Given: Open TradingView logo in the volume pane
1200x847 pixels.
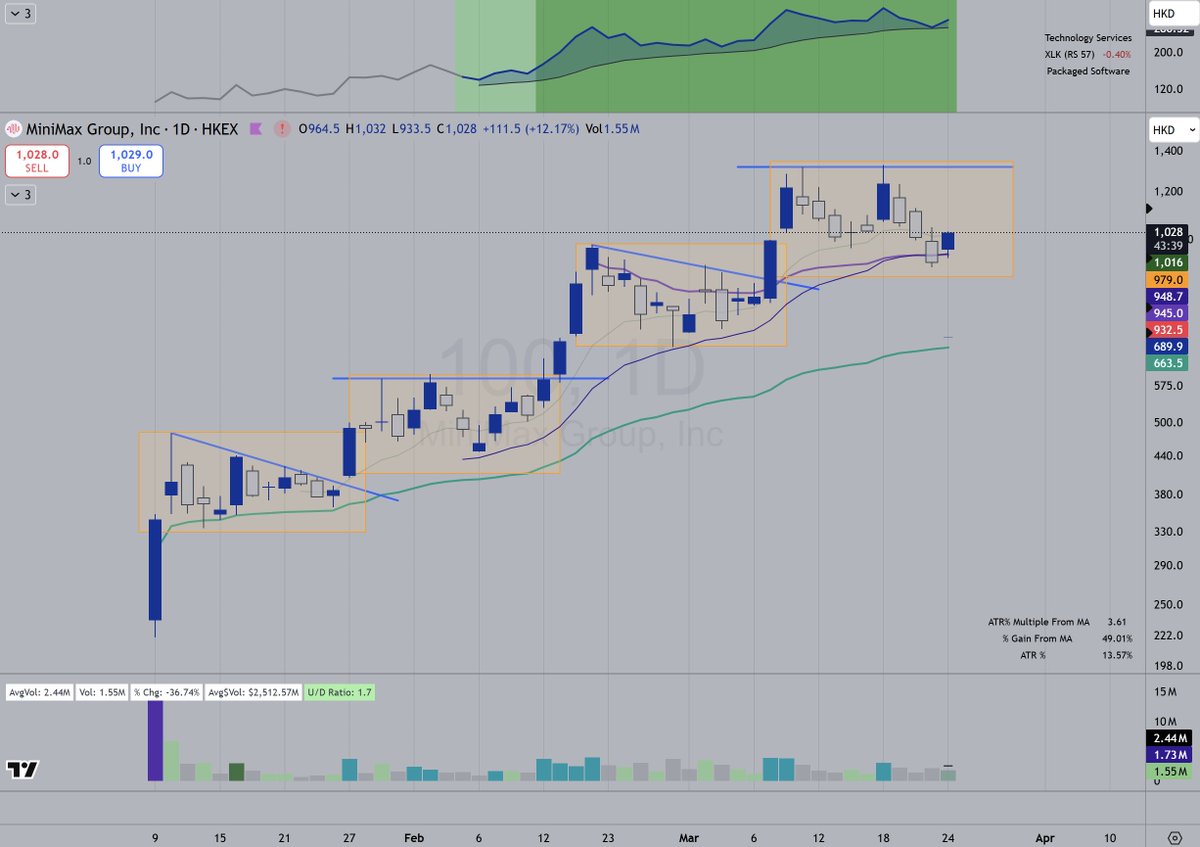Looking at the screenshot, I should coord(22,769).
